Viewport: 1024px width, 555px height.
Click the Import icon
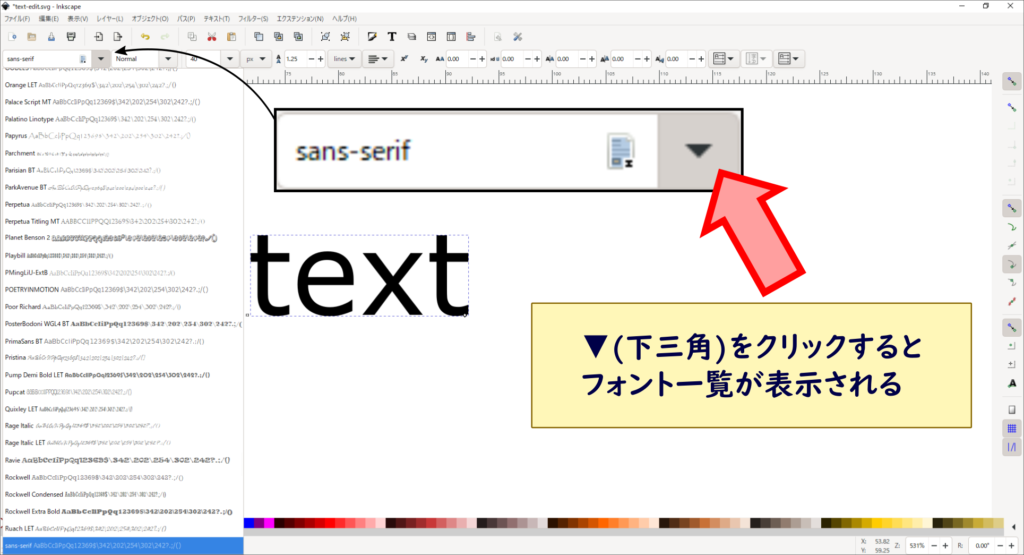[x=98, y=37]
